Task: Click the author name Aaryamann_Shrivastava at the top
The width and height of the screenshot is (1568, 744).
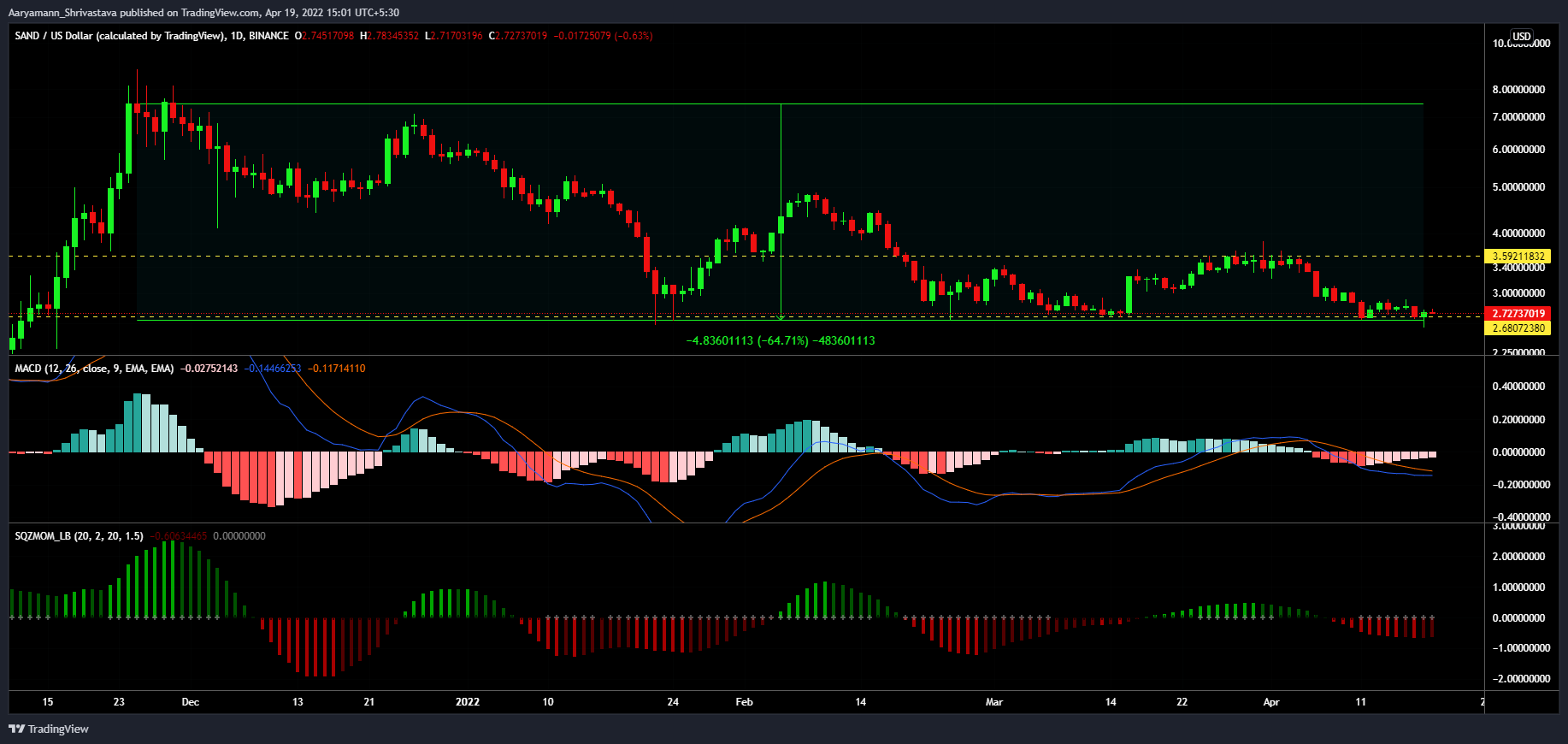Action: pyautogui.click(x=62, y=13)
